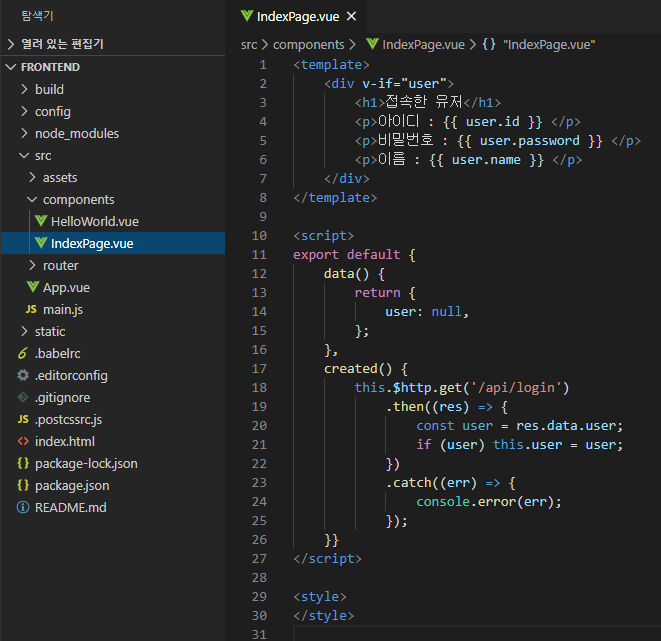Click the Vue icon on the IndexPage.vue tab
Image resolution: width=661 pixels, height=641 pixels.
pyautogui.click(x=247, y=16)
